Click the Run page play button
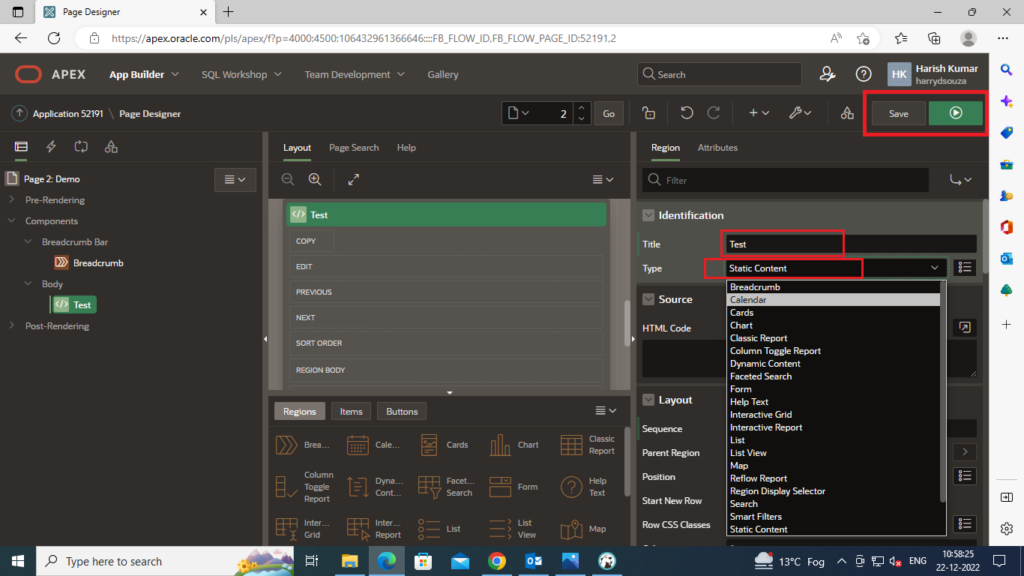This screenshot has height=576, width=1024. pos(955,113)
